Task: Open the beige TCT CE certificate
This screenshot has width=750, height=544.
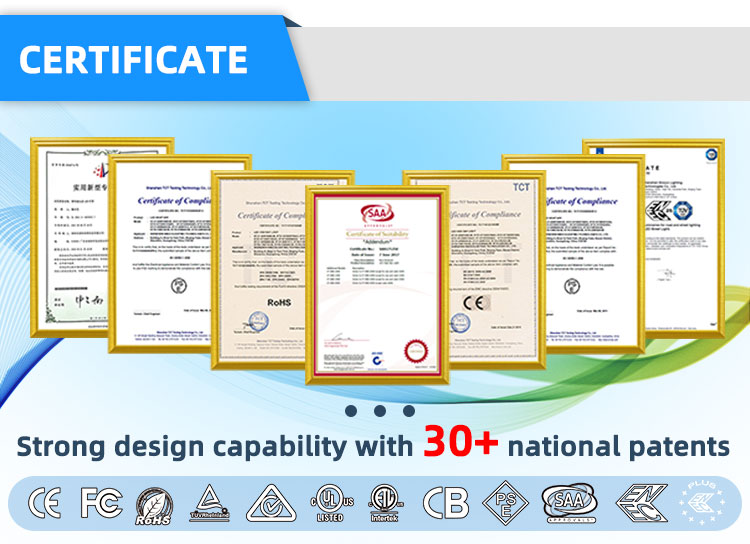Action: coord(496,270)
